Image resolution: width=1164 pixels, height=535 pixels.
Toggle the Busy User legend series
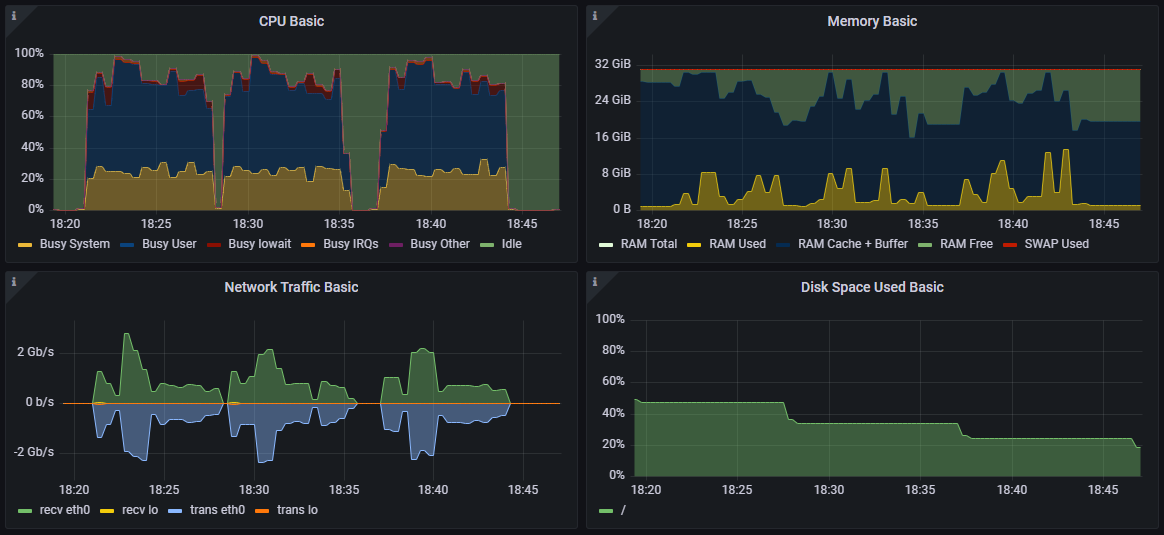[x=169, y=244]
